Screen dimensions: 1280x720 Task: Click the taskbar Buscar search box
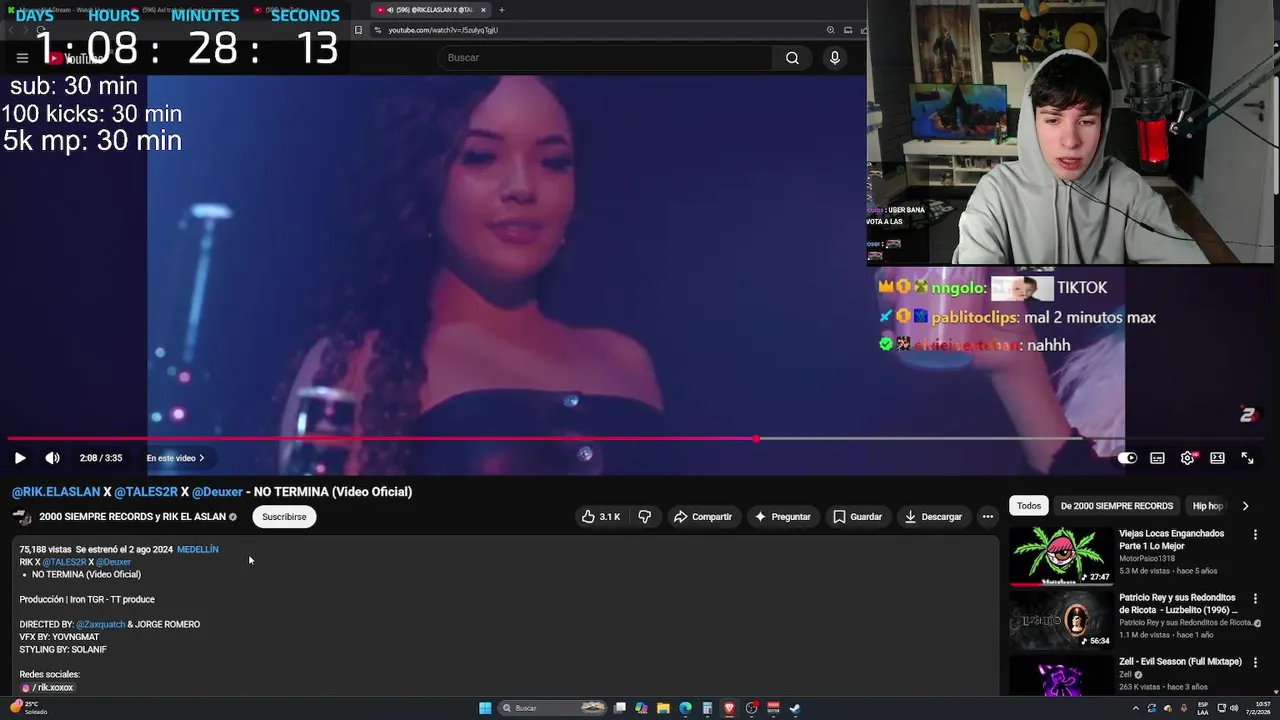(x=554, y=708)
